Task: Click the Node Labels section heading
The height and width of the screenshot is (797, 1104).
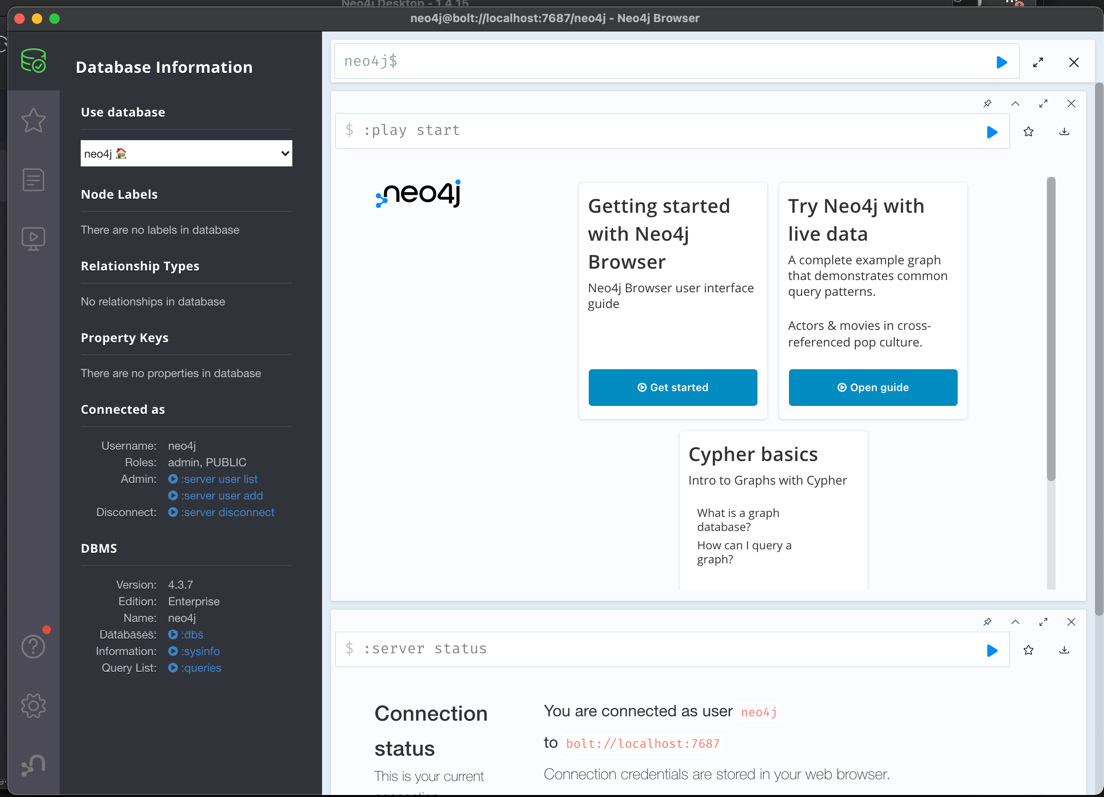Action: [119, 194]
